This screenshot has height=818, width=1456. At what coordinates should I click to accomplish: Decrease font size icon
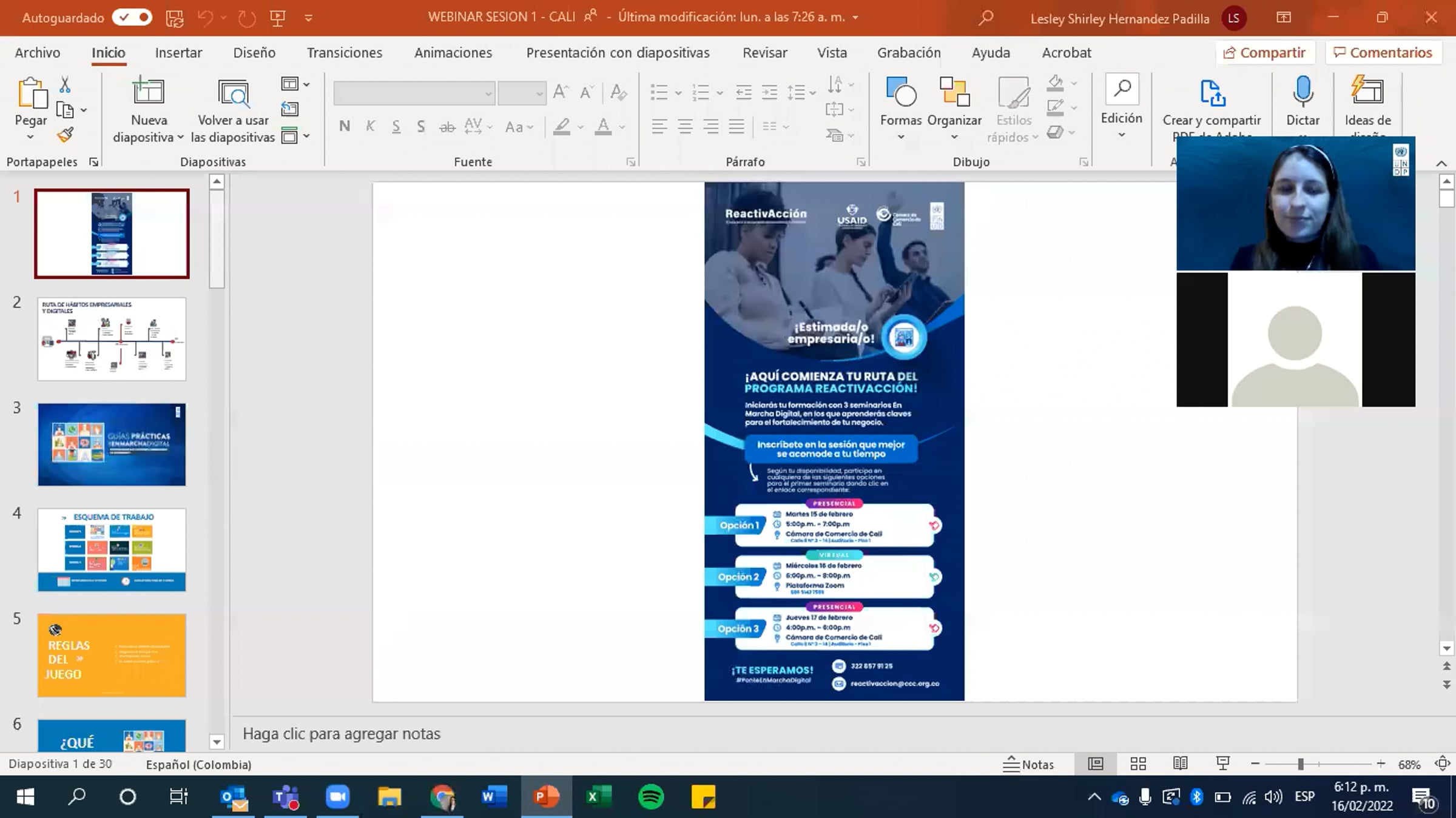[x=586, y=92]
